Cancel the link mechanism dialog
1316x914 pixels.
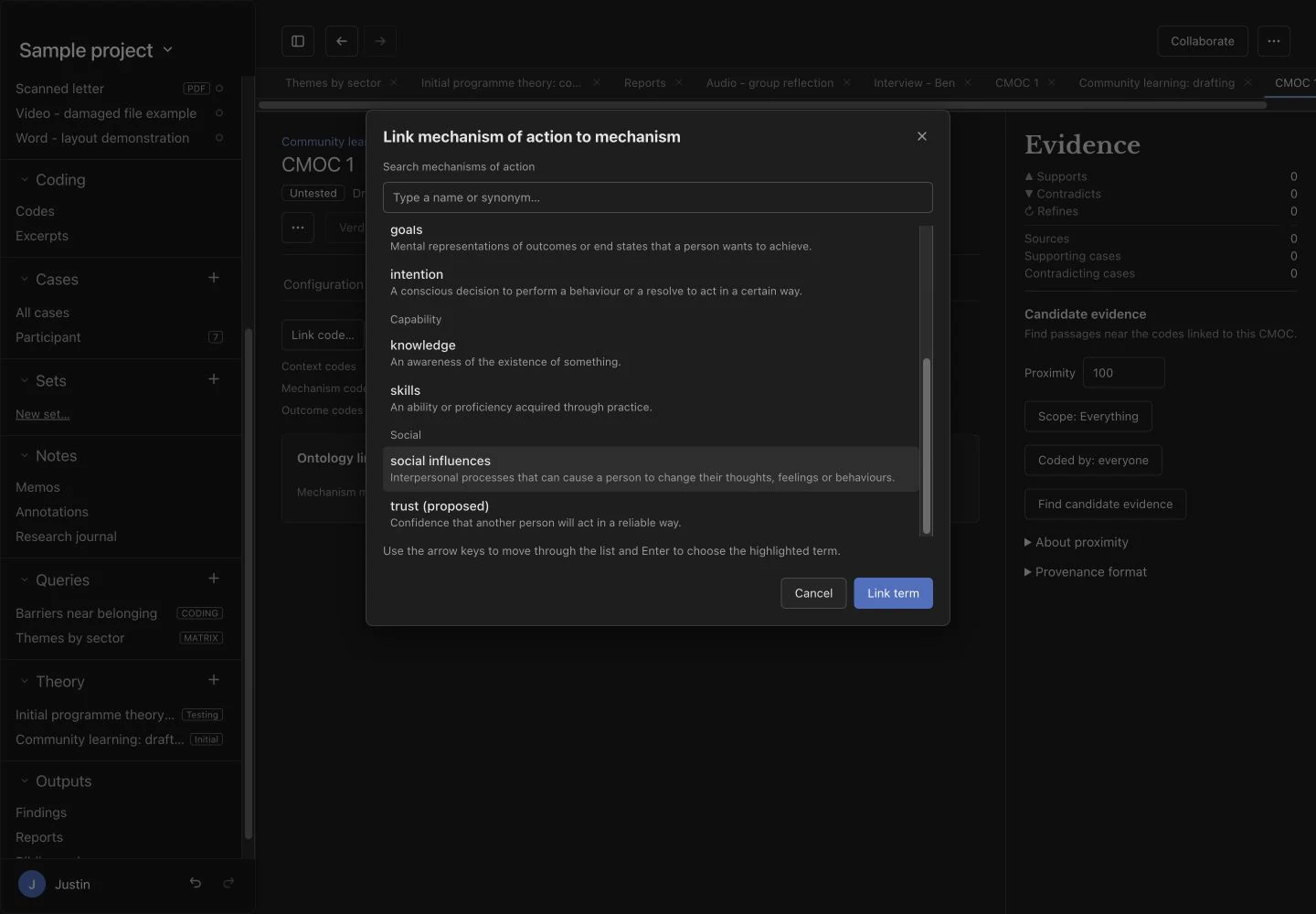[813, 593]
